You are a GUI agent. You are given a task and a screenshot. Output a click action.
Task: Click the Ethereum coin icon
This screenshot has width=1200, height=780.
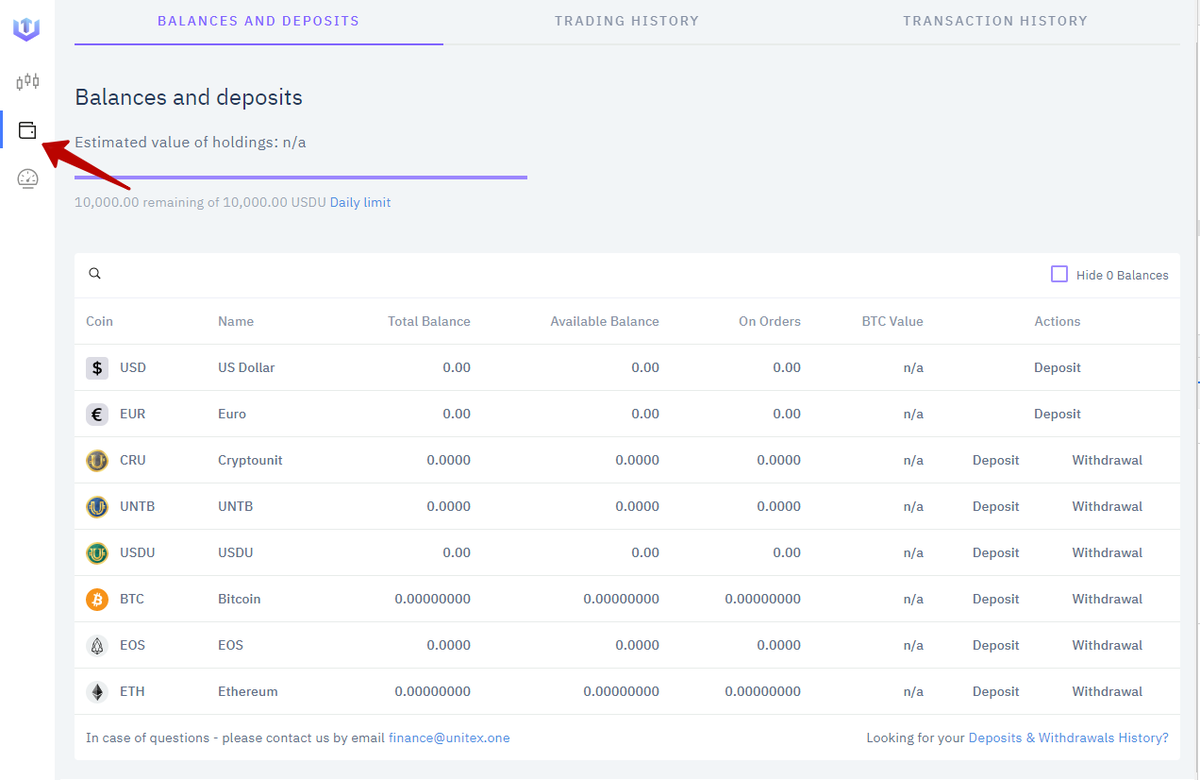(x=97, y=690)
